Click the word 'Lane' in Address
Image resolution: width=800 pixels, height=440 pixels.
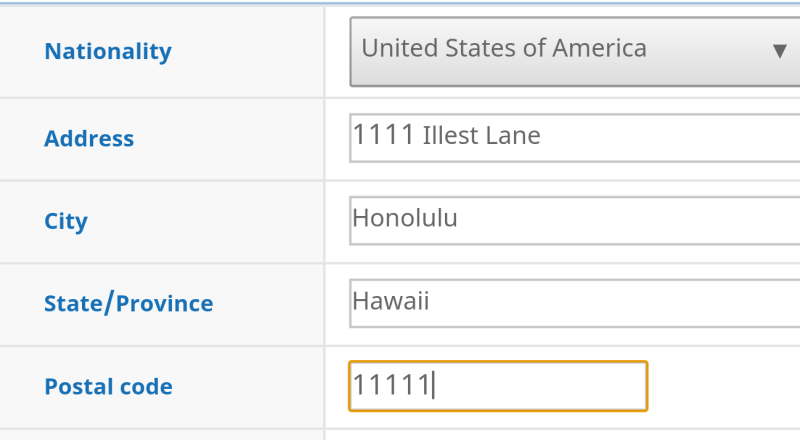(x=512, y=136)
